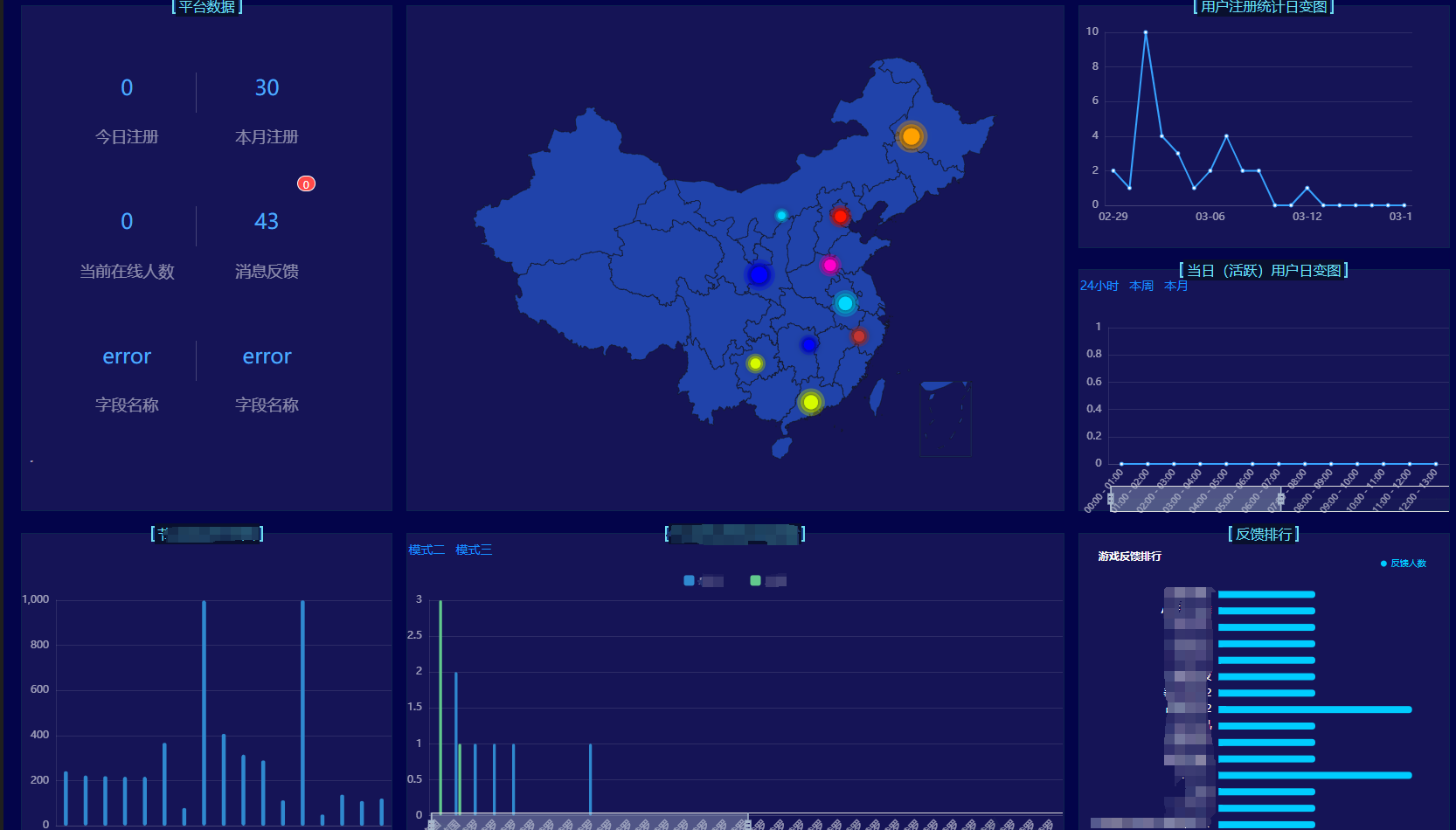Click the 03-06 date axis label

(1210, 217)
